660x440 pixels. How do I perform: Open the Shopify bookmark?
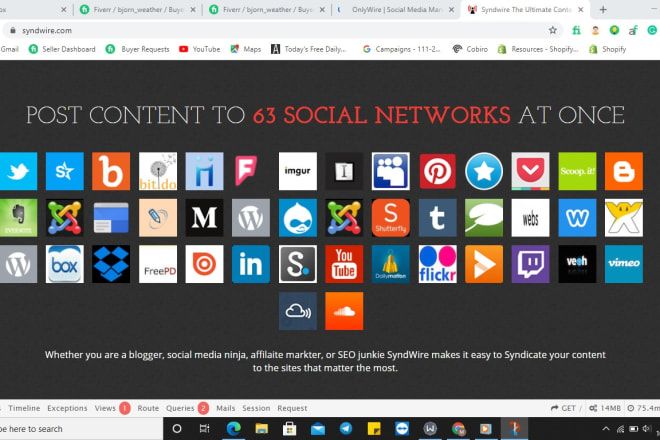point(607,49)
